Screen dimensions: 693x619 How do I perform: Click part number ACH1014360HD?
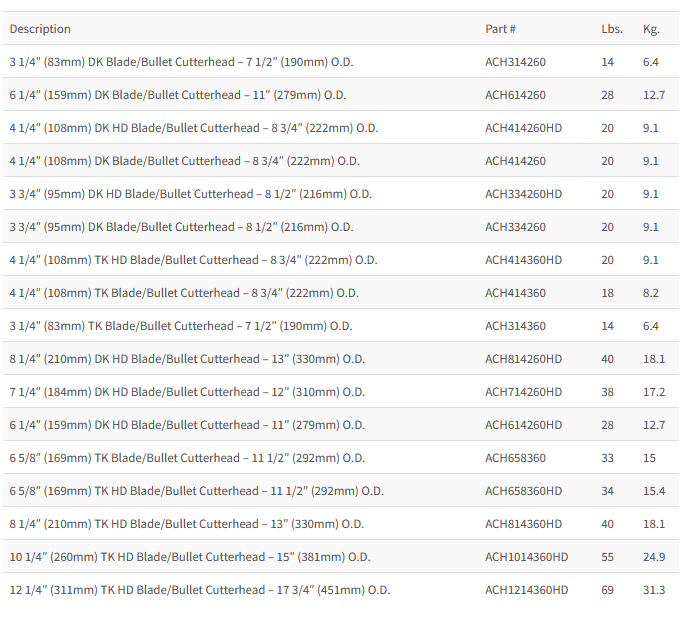click(x=526, y=557)
